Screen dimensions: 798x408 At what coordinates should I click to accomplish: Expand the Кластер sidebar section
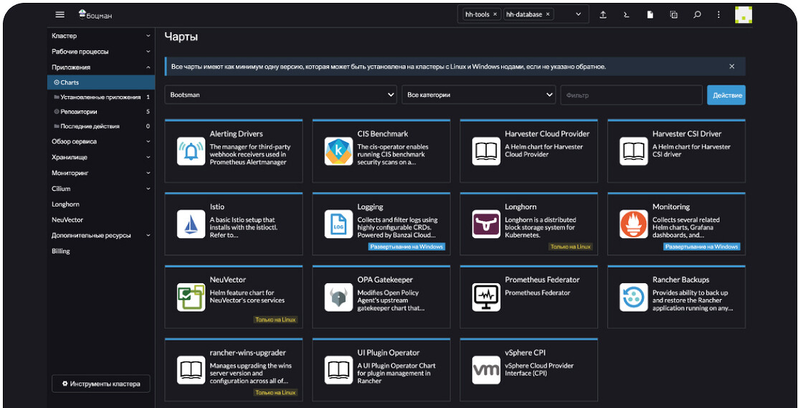[148, 36]
